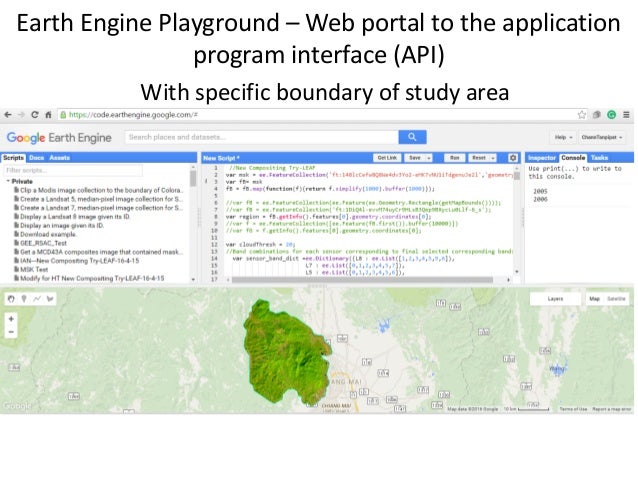Open script Get a MCD43A composites image

(98, 252)
